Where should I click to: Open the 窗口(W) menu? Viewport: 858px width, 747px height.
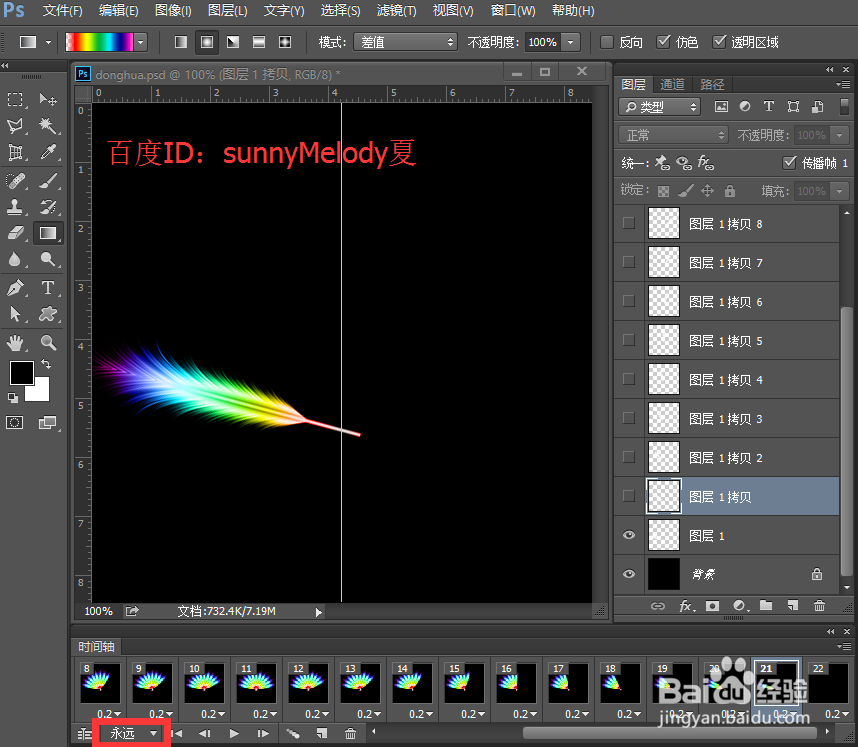point(513,10)
